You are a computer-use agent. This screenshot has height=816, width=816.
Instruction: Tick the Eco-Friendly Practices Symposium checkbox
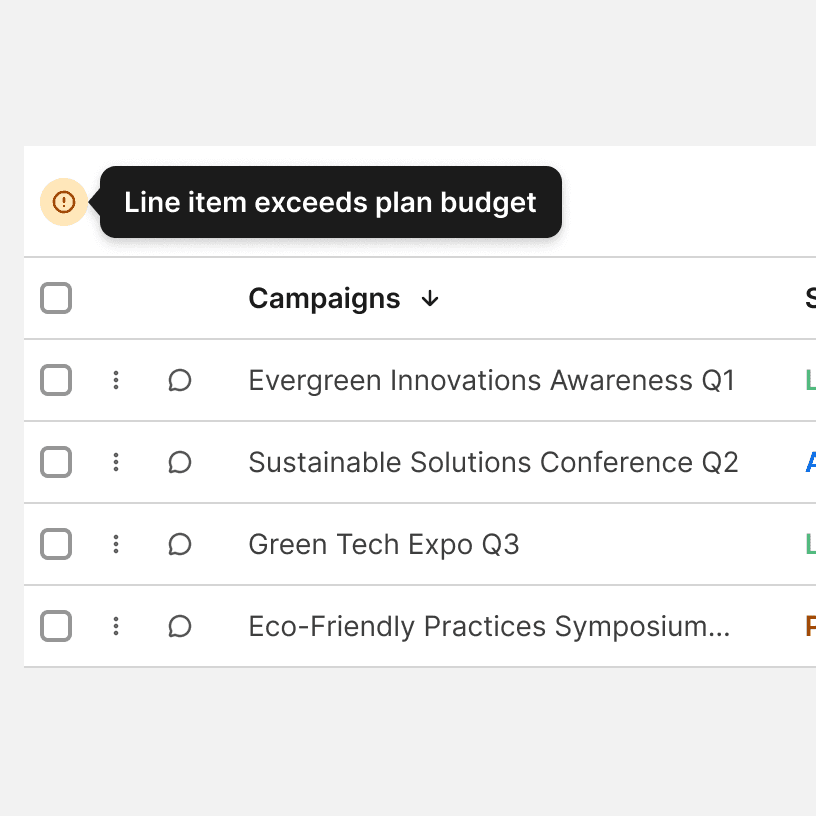pyautogui.click(x=56, y=626)
